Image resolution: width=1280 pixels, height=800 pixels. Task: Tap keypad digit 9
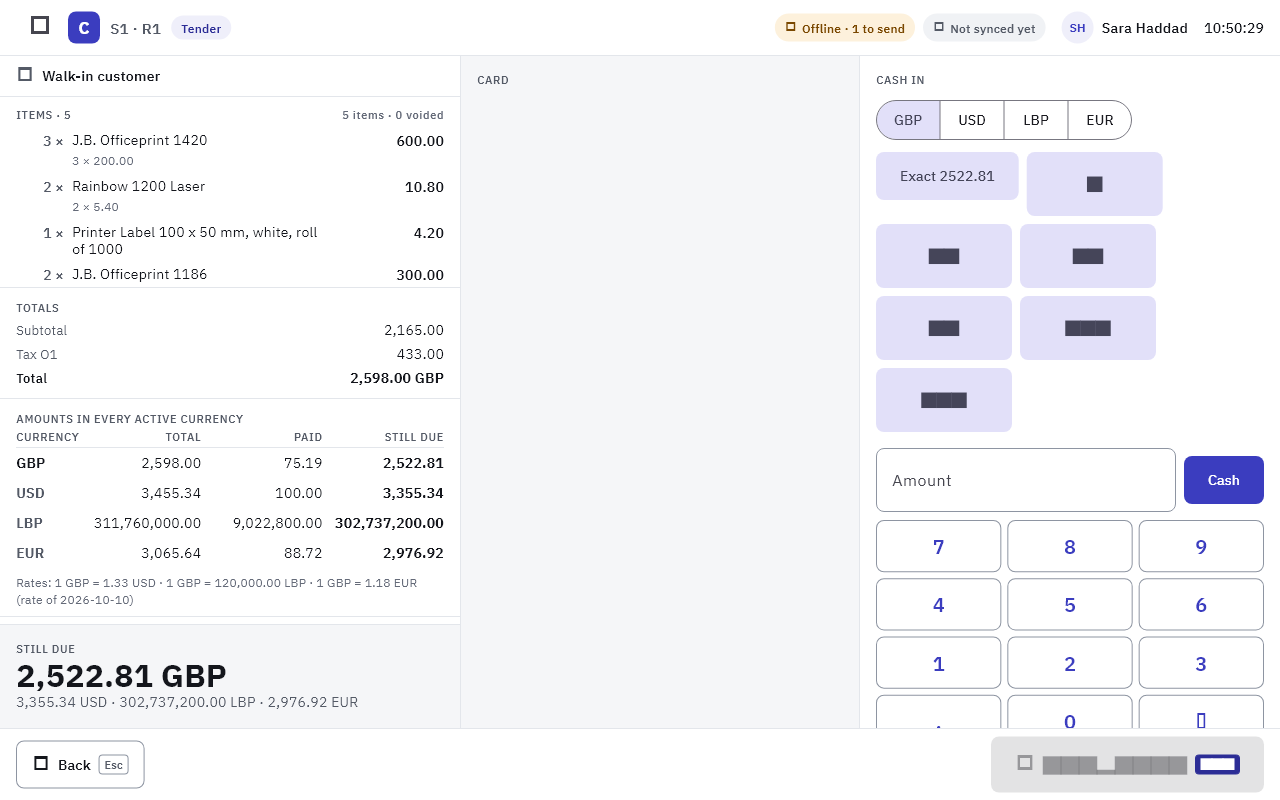[1201, 546]
